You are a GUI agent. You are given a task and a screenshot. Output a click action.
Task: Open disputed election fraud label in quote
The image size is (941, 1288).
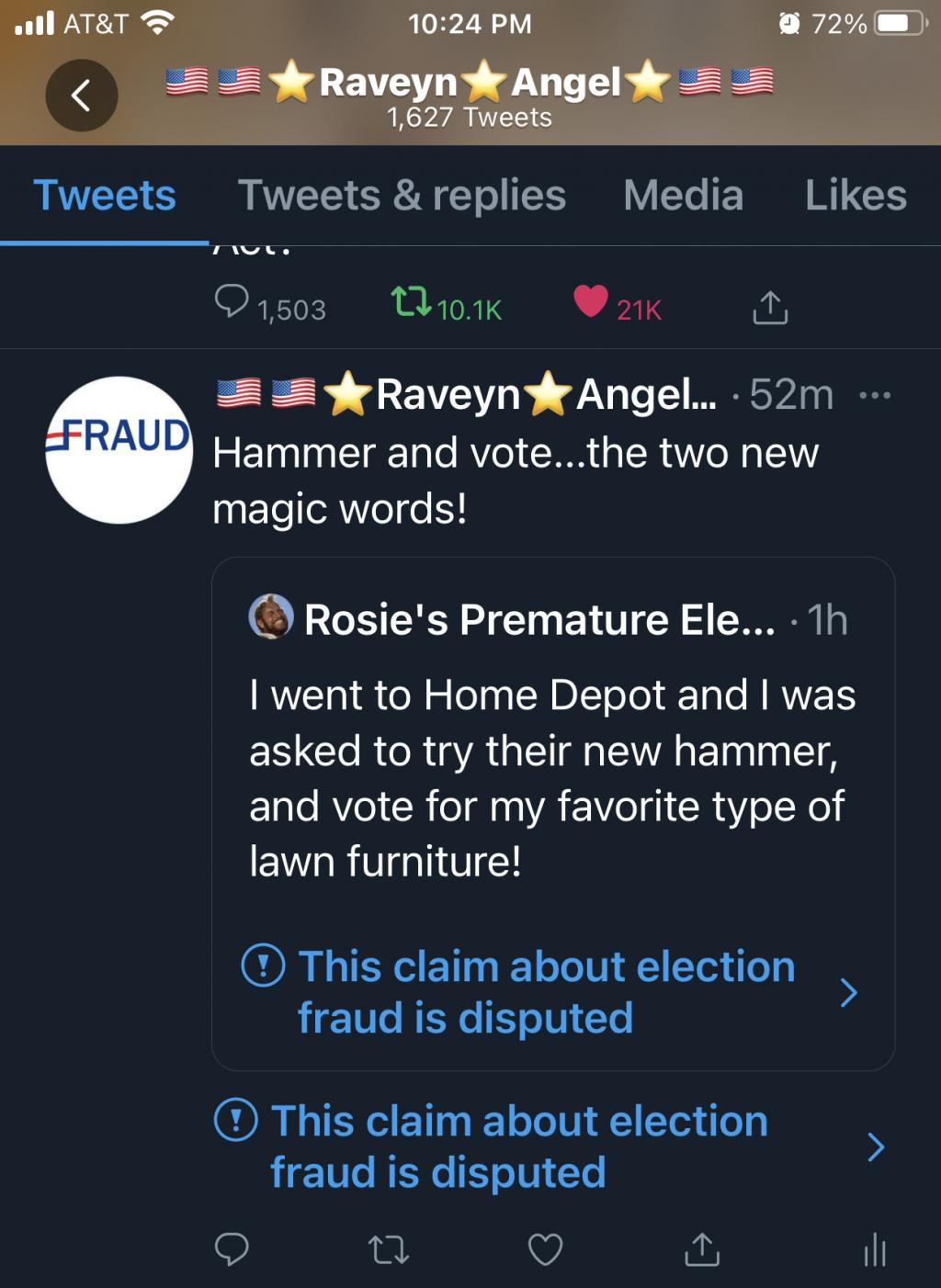coord(546,992)
